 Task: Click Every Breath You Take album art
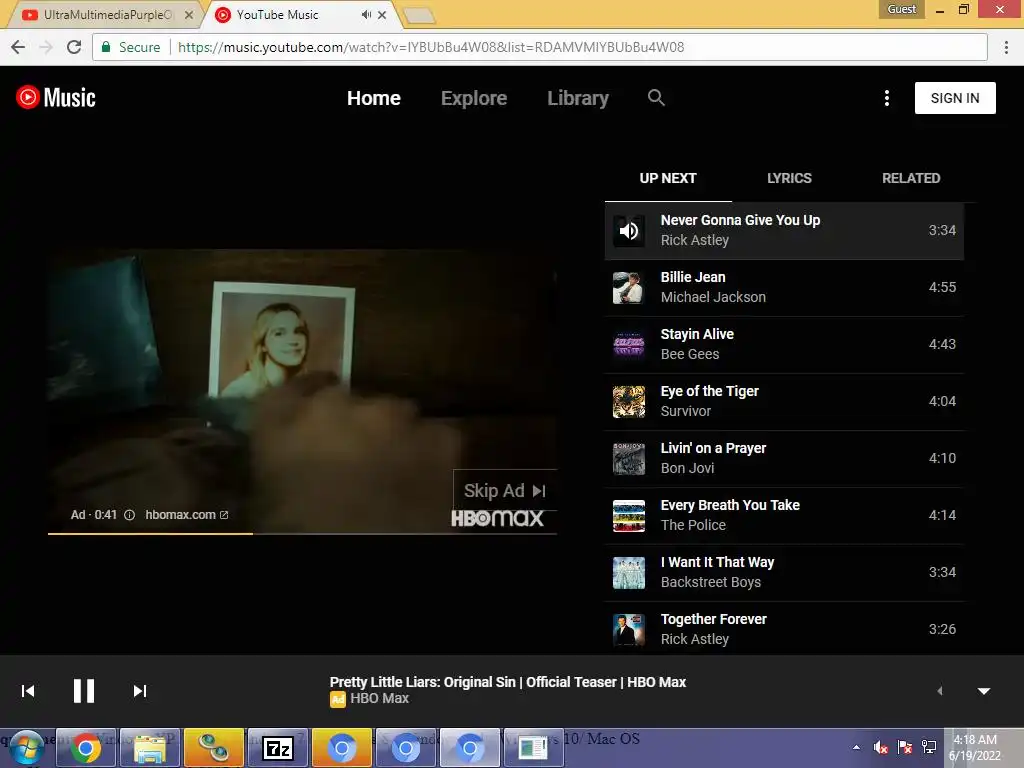pos(629,515)
